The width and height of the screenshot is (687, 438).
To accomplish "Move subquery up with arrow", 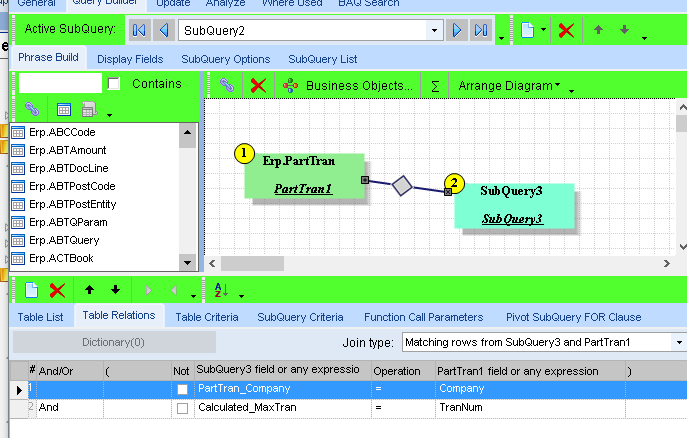I will coord(598,30).
